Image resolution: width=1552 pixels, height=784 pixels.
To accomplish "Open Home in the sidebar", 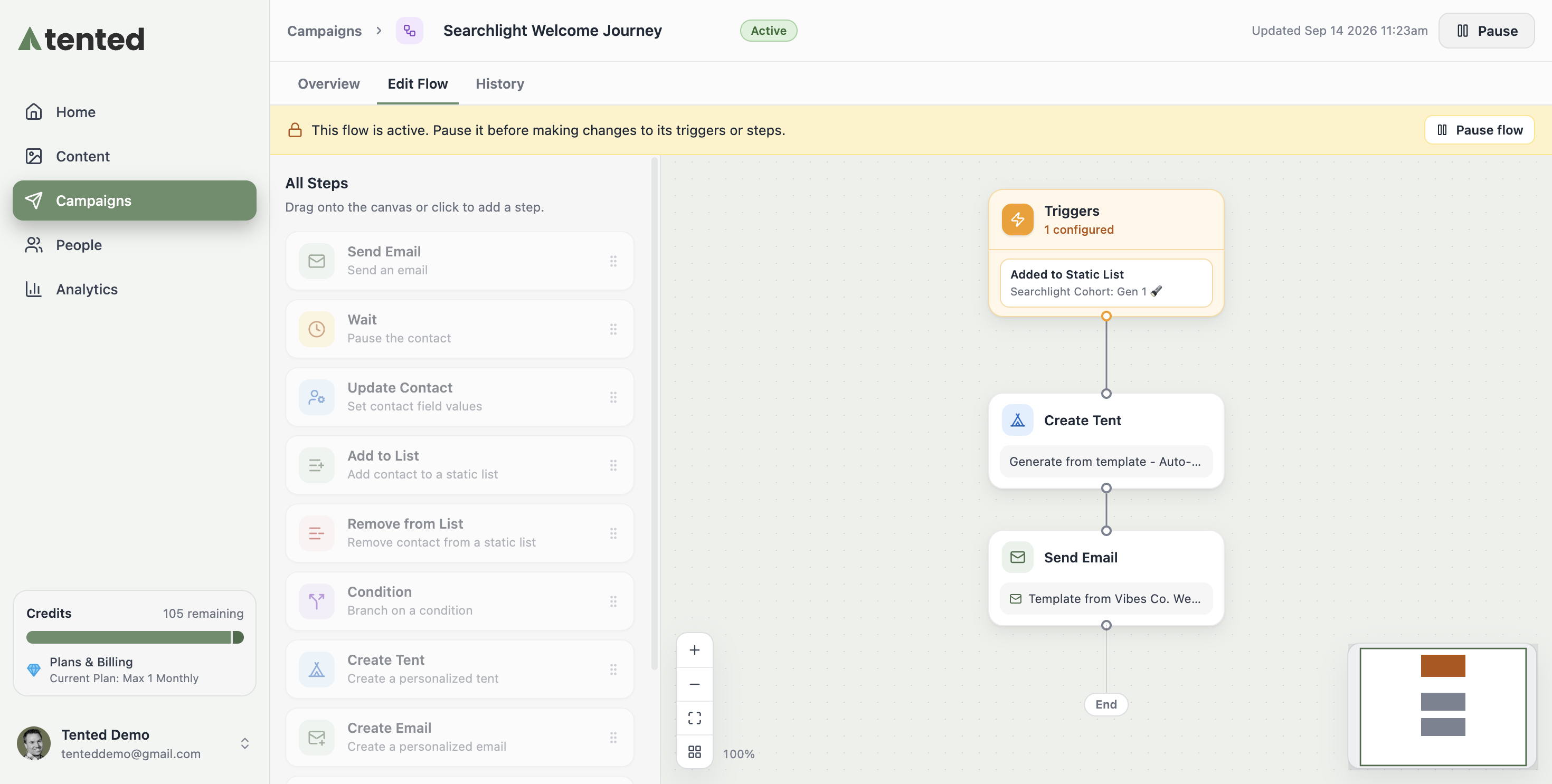I will tap(135, 112).
